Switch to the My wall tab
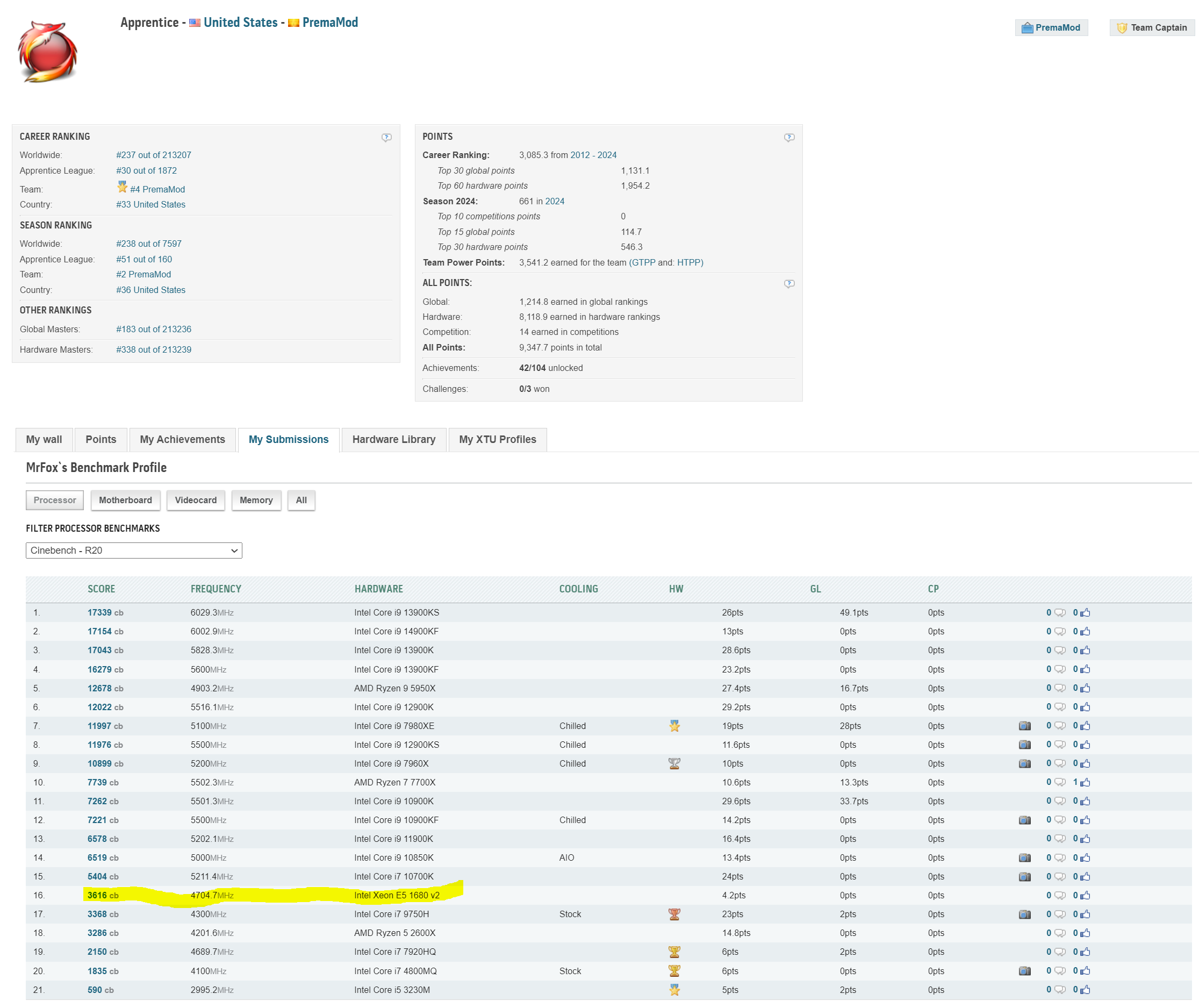This screenshot has width=1199, height=1008. tap(44, 439)
